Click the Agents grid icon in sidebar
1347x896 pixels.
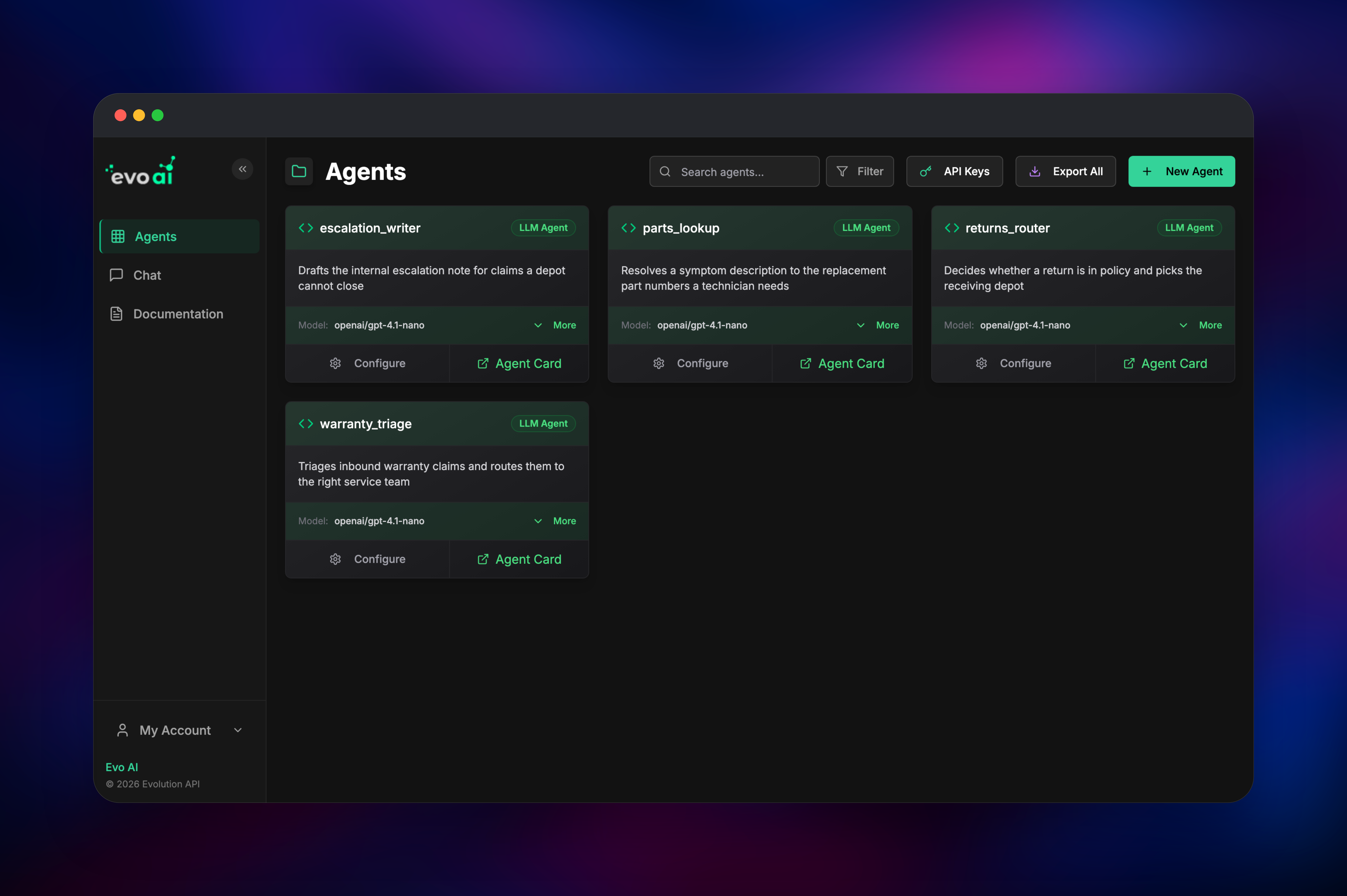(118, 237)
